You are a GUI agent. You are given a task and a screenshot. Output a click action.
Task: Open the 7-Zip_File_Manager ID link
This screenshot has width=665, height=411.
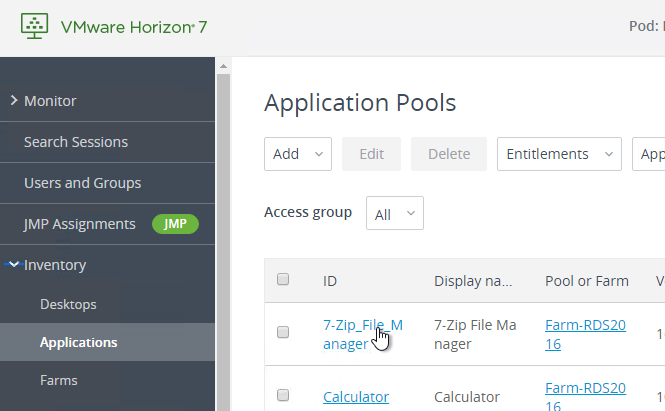pos(363,334)
